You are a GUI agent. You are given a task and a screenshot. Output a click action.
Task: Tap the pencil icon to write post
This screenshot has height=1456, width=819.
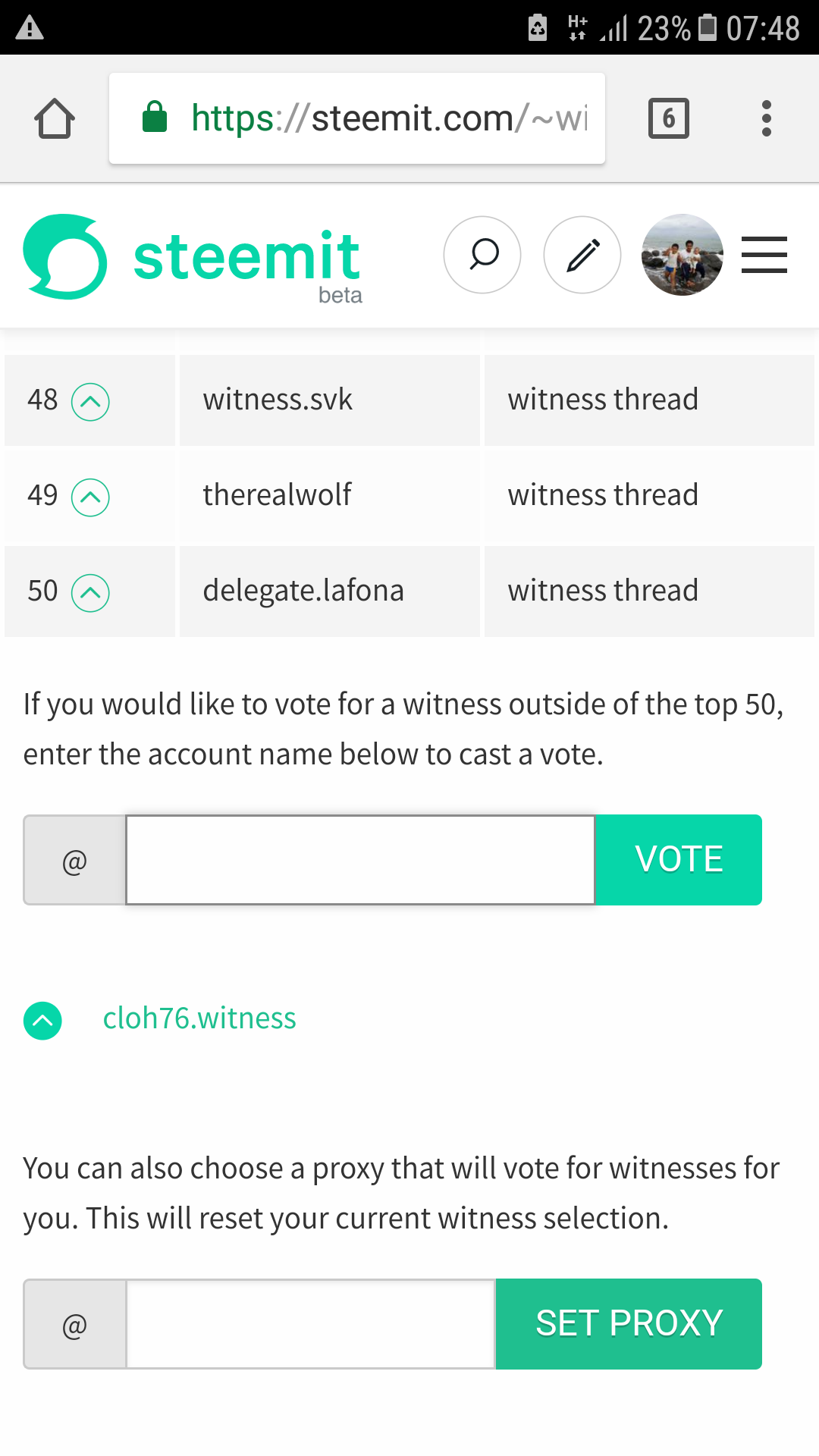[582, 255]
